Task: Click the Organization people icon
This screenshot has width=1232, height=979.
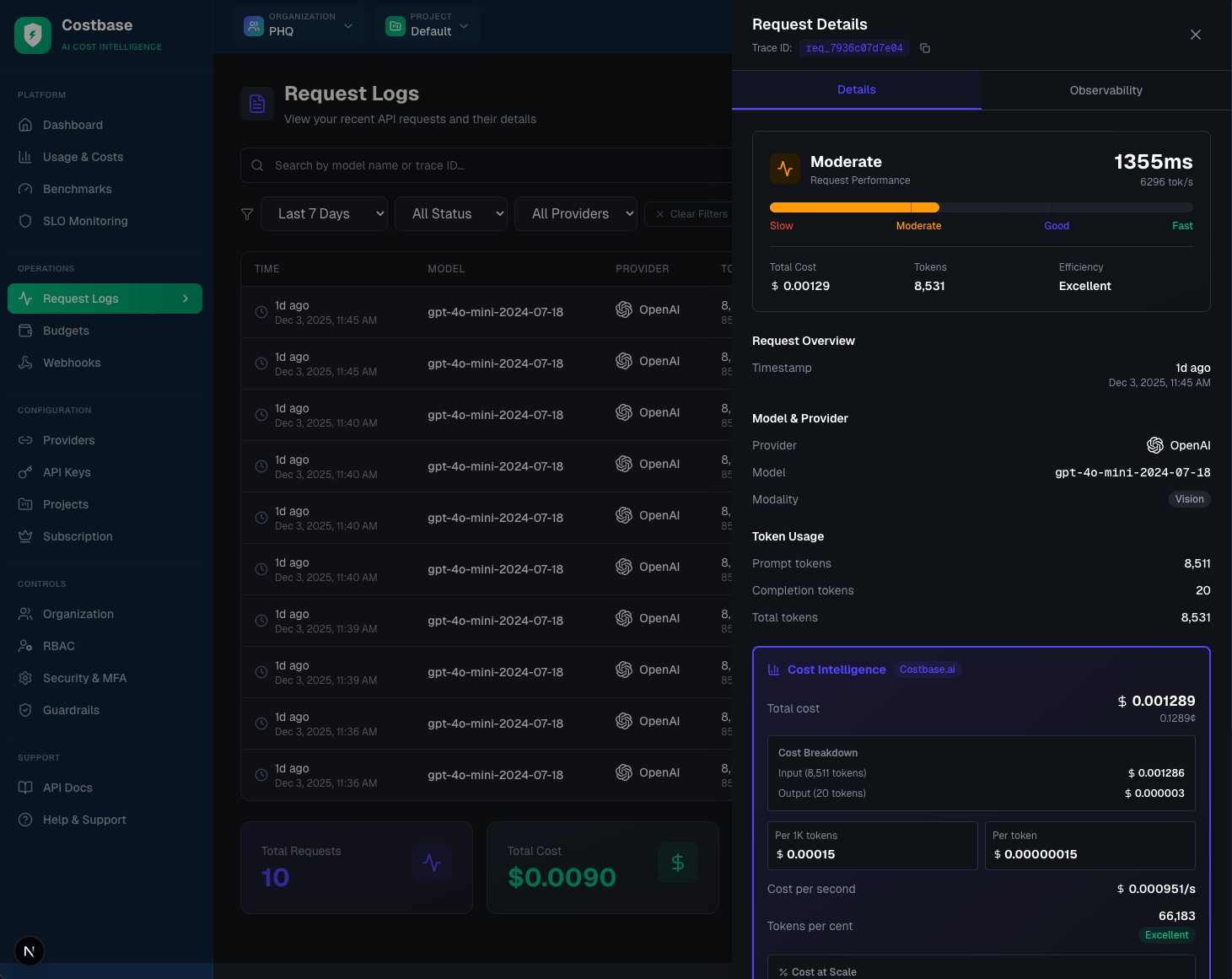Action: point(25,614)
